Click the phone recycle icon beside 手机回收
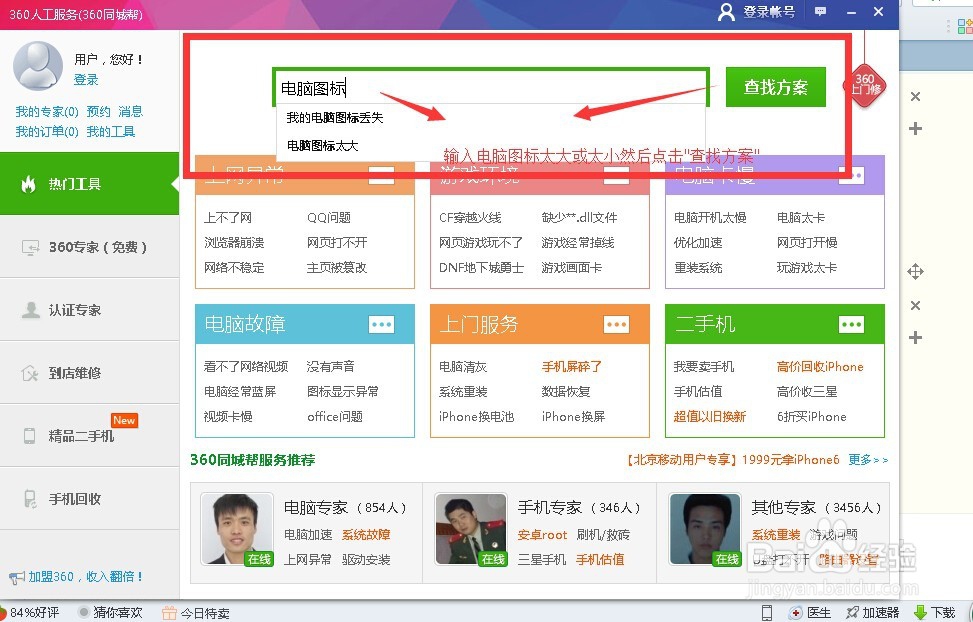The width and height of the screenshot is (973, 622). coord(30,499)
